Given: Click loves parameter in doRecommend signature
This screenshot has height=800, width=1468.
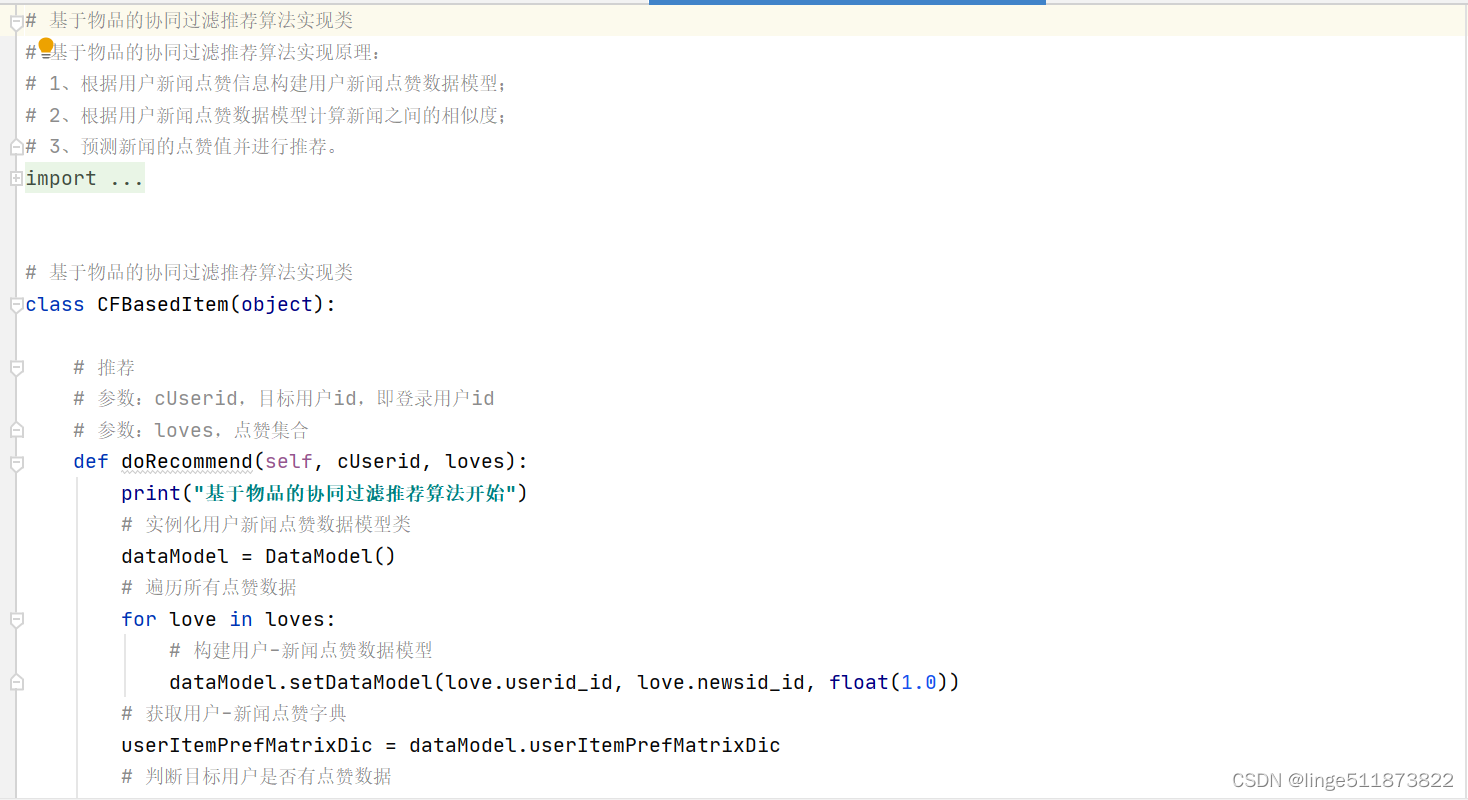Looking at the screenshot, I should coord(475,461).
